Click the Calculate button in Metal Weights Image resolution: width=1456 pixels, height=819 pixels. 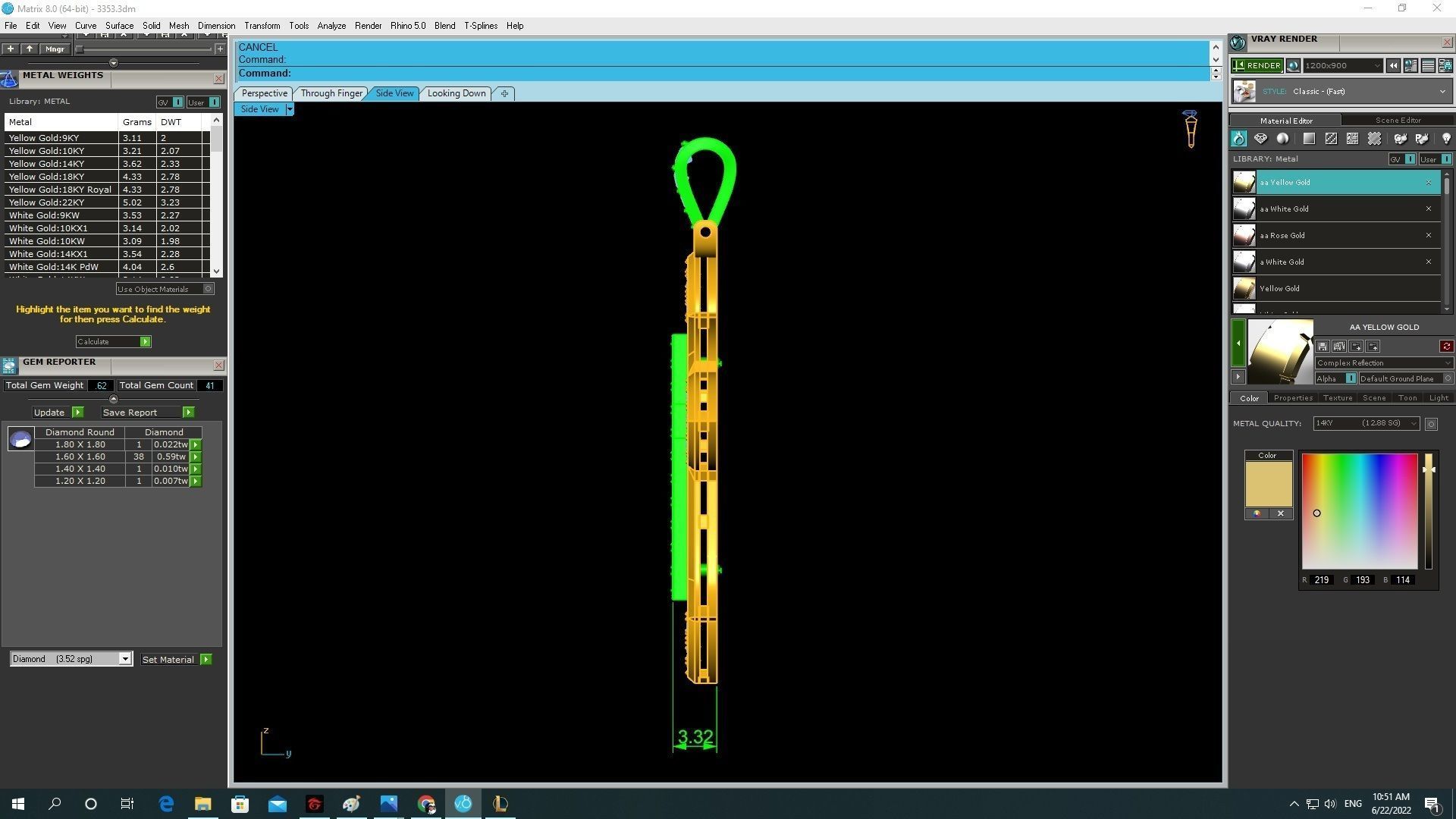pos(113,342)
